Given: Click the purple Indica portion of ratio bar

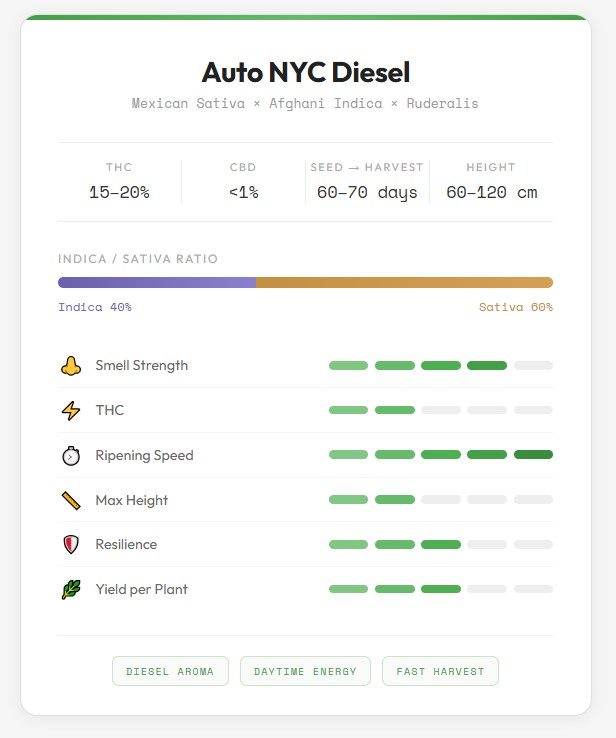Looking at the screenshot, I should pos(157,283).
